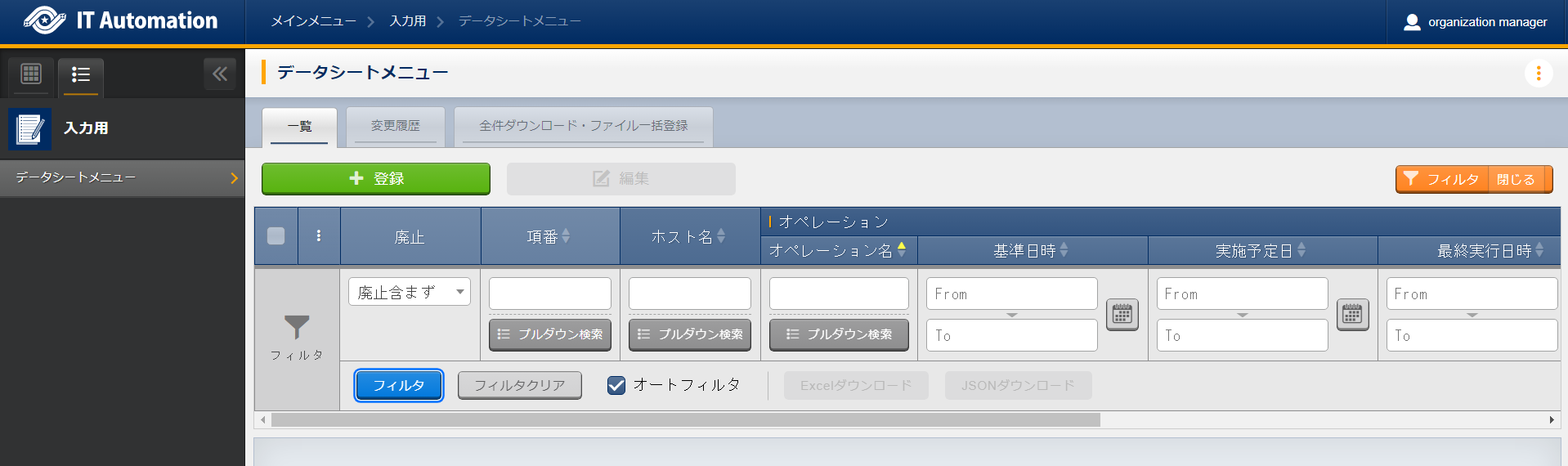Toggle the select-all checkbox in table header
The width and height of the screenshot is (1568, 466).
[x=276, y=236]
